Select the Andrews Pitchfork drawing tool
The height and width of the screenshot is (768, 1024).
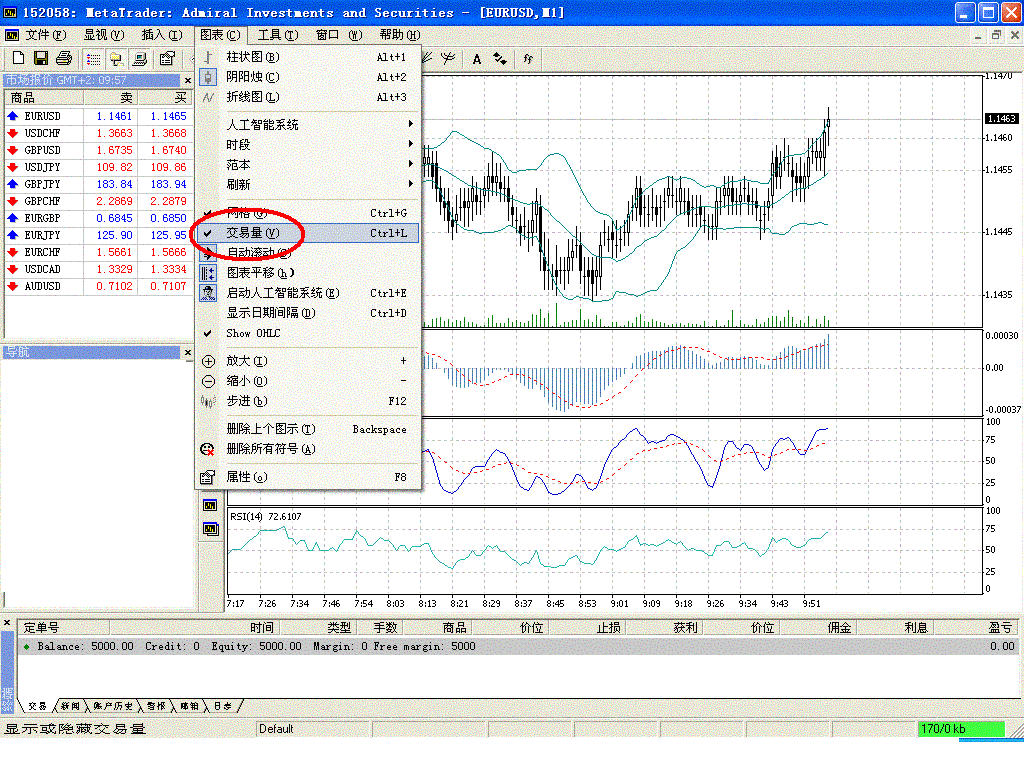pos(448,59)
